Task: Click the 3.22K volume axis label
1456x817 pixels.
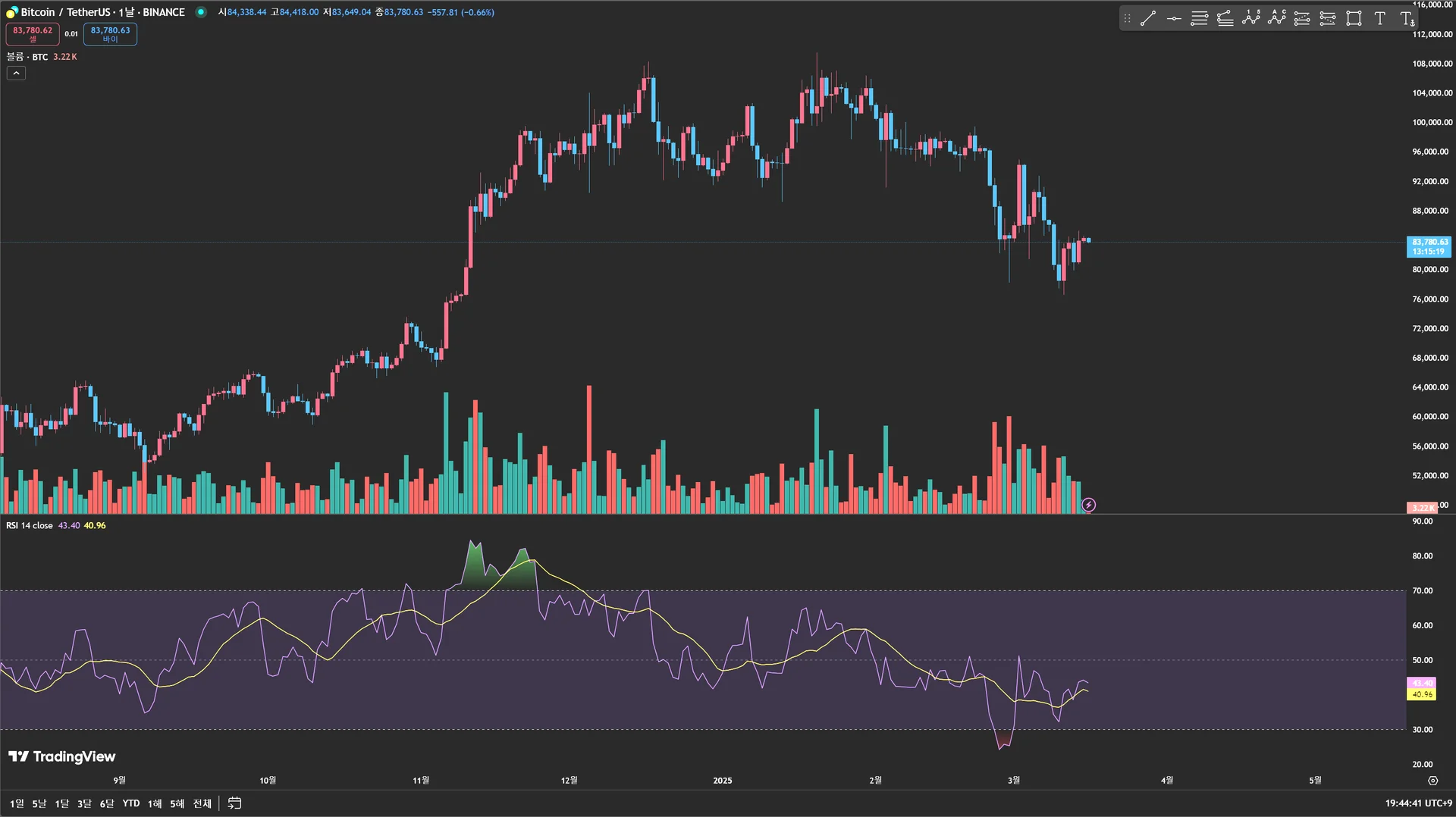Action: coord(1422,508)
